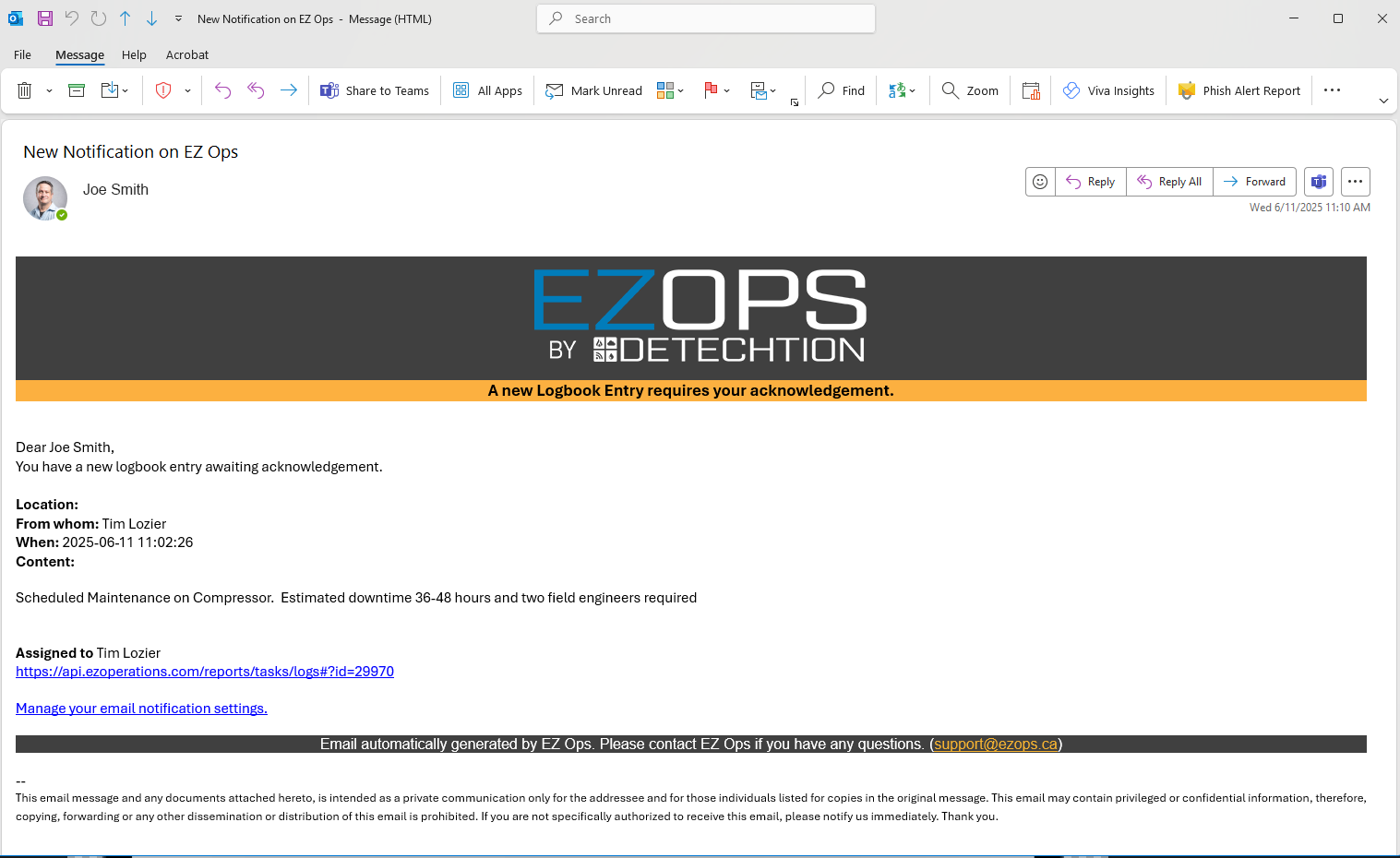This screenshot has height=858, width=1400.
Task: Select the Message ribbon tab
Action: click(79, 54)
